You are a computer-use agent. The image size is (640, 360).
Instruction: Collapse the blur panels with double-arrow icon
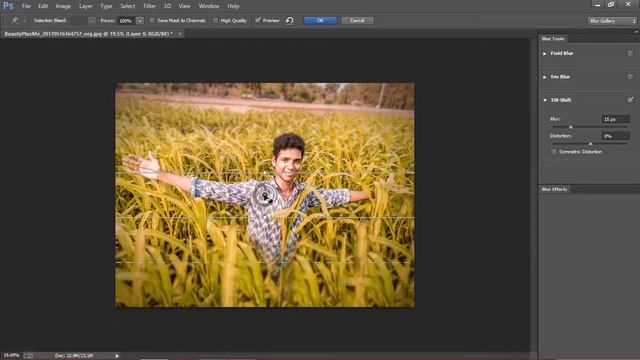point(636,32)
